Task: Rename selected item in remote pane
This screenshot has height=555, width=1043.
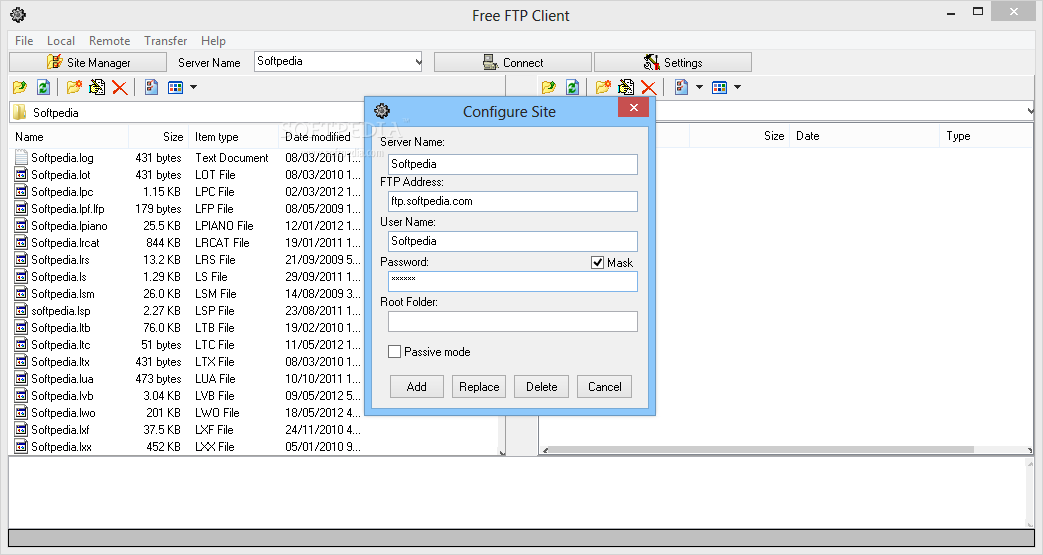Action: [626, 87]
